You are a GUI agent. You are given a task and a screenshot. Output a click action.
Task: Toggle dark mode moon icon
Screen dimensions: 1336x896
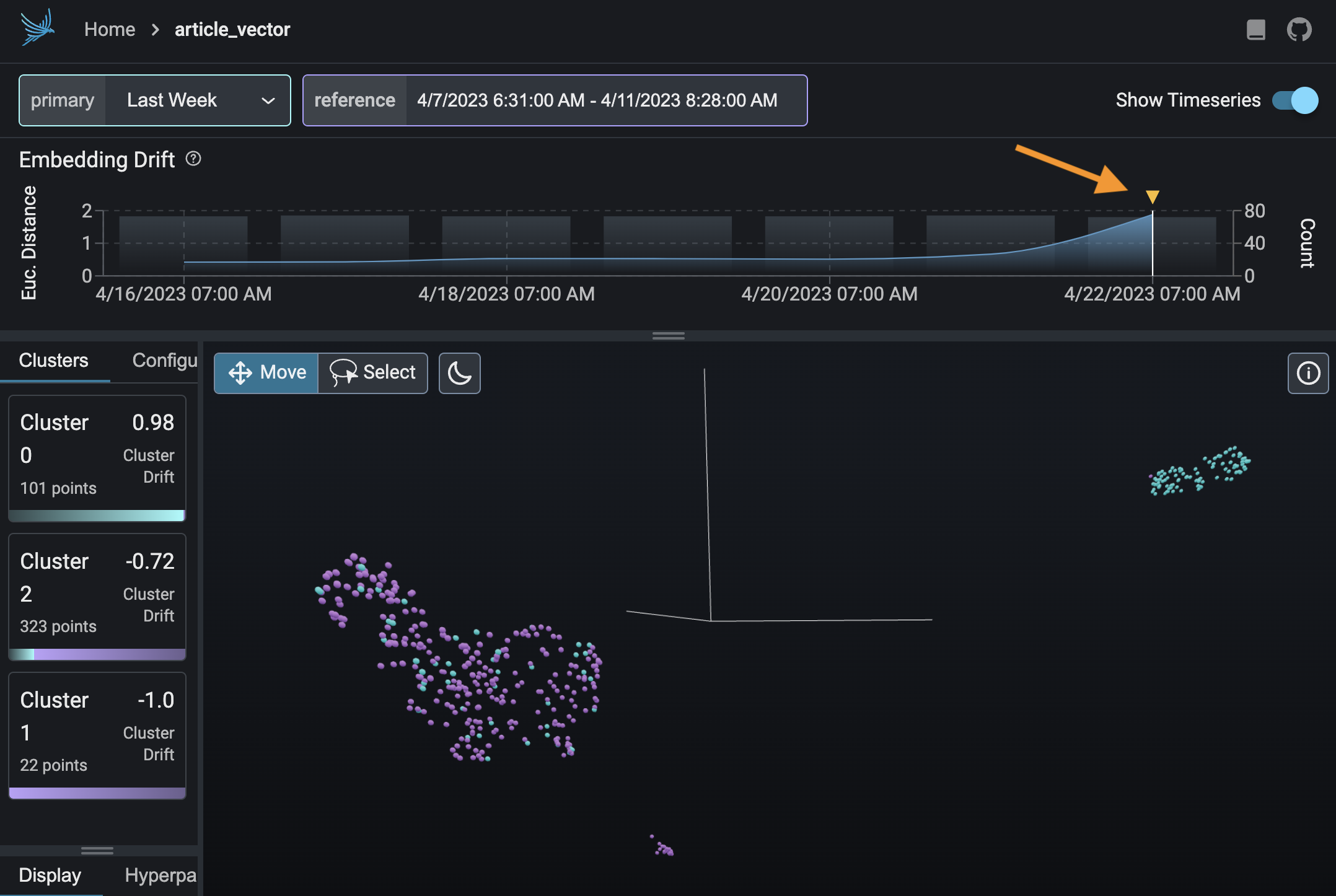pos(459,373)
